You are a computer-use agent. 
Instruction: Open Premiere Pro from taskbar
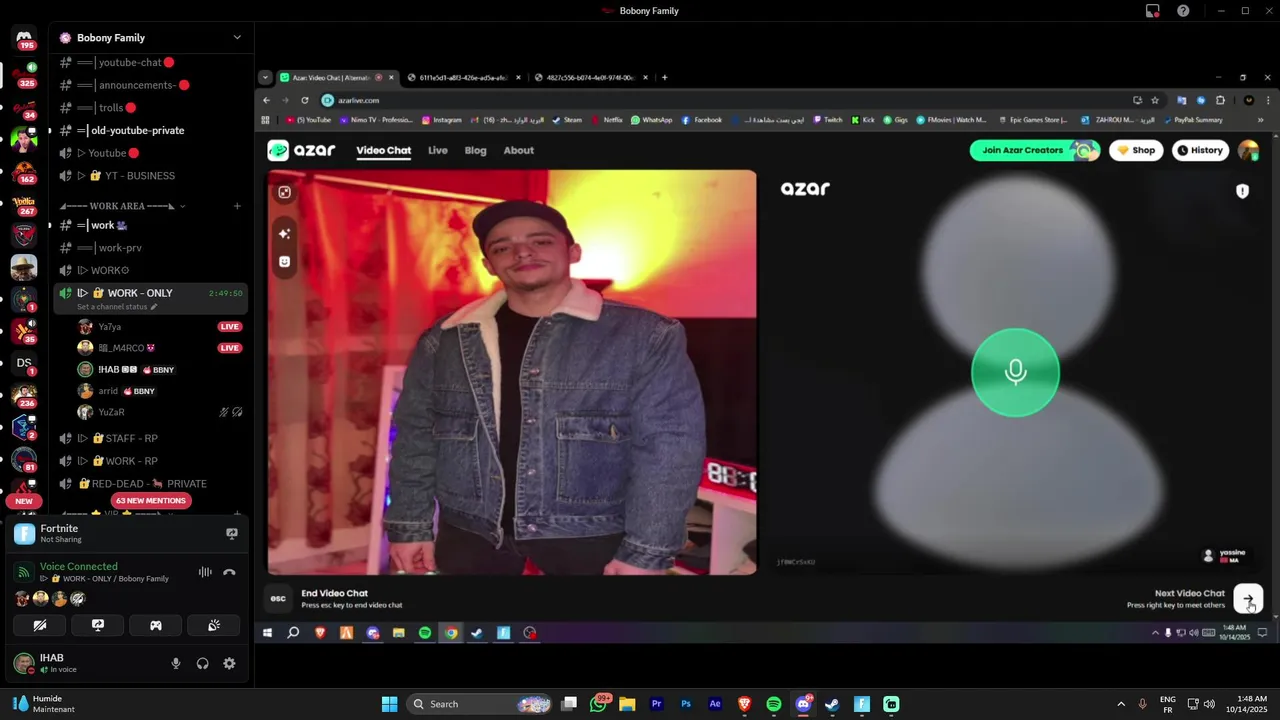coord(657,704)
